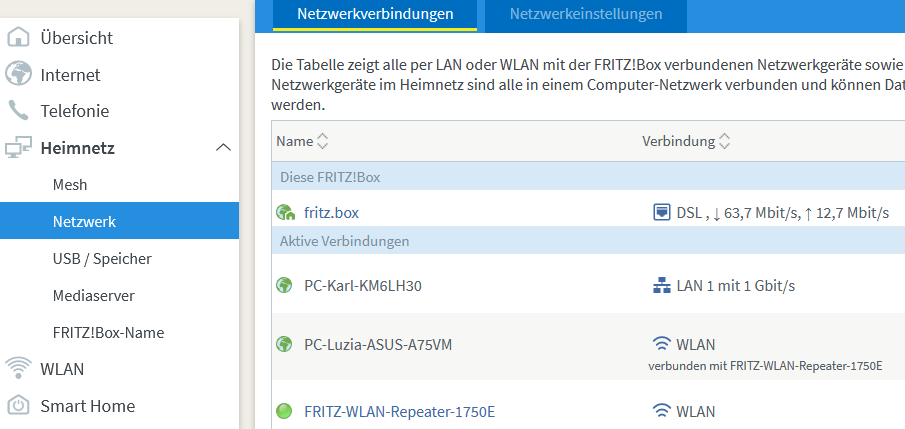905x429 pixels.
Task: Select the Netzwerkverbindungen tab
Action: pos(375,14)
